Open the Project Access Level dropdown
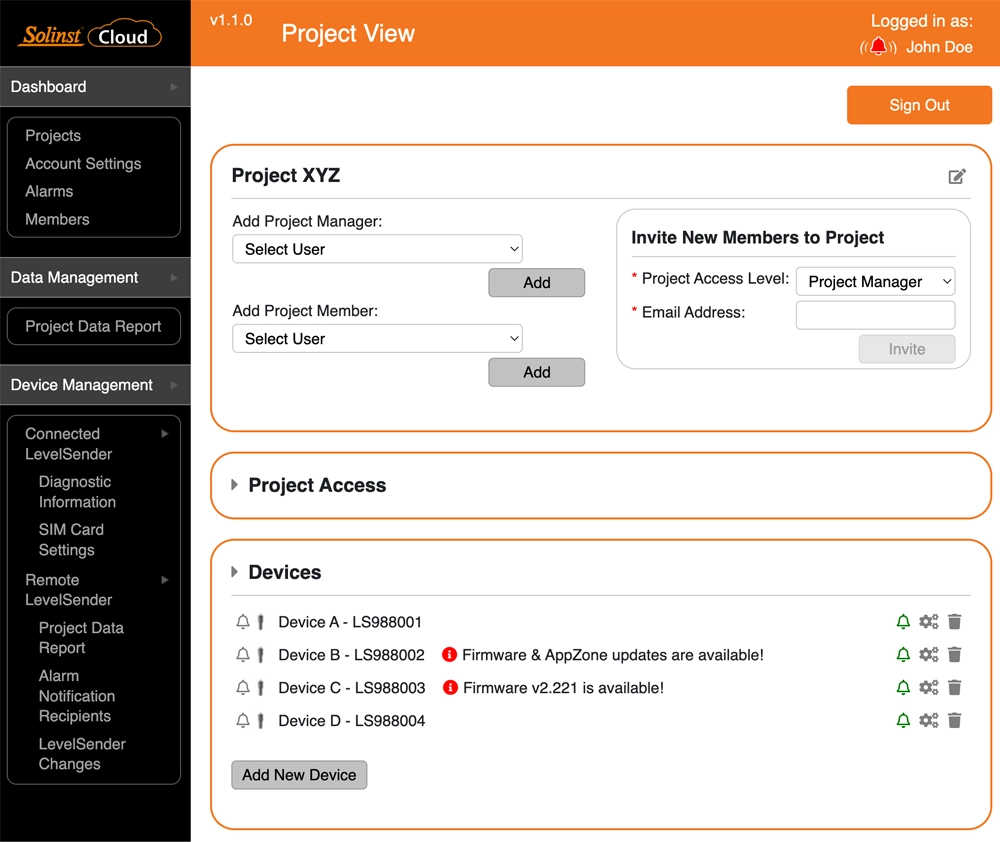This screenshot has width=1000, height=842. click(x=875, y=281)
